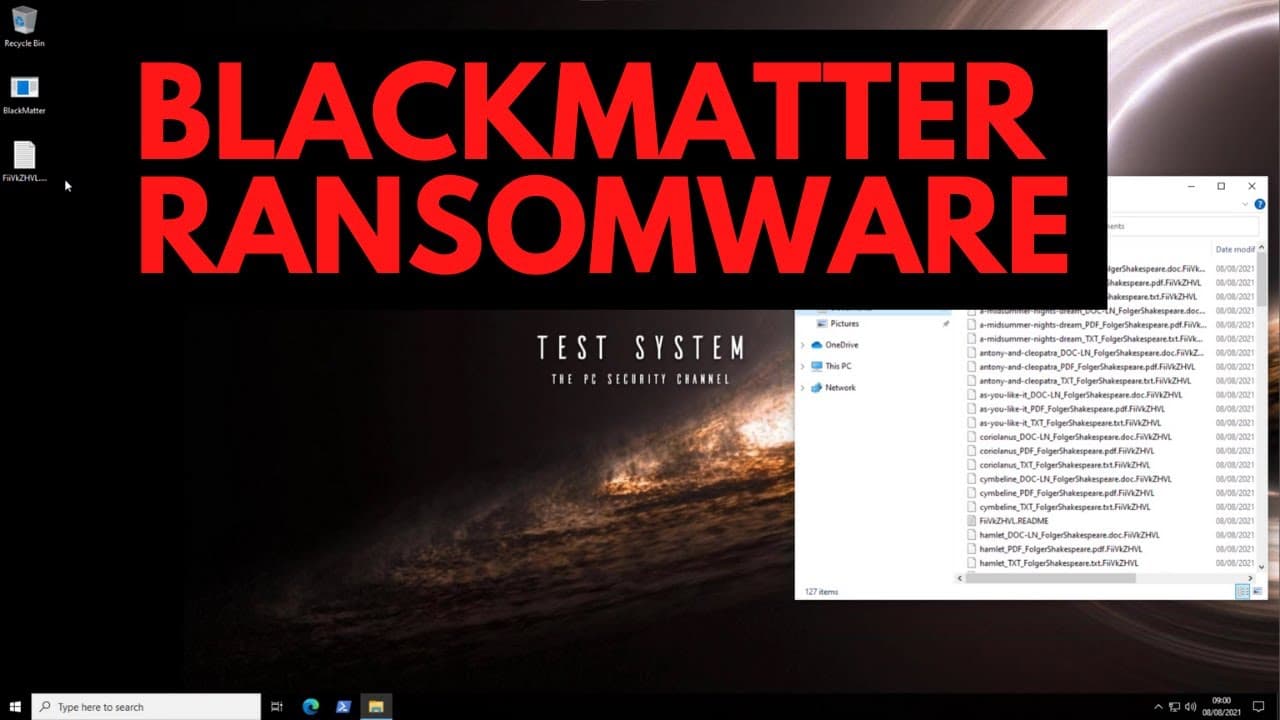Open the Recycle Bin desktop icon

(x=24, y=27)
